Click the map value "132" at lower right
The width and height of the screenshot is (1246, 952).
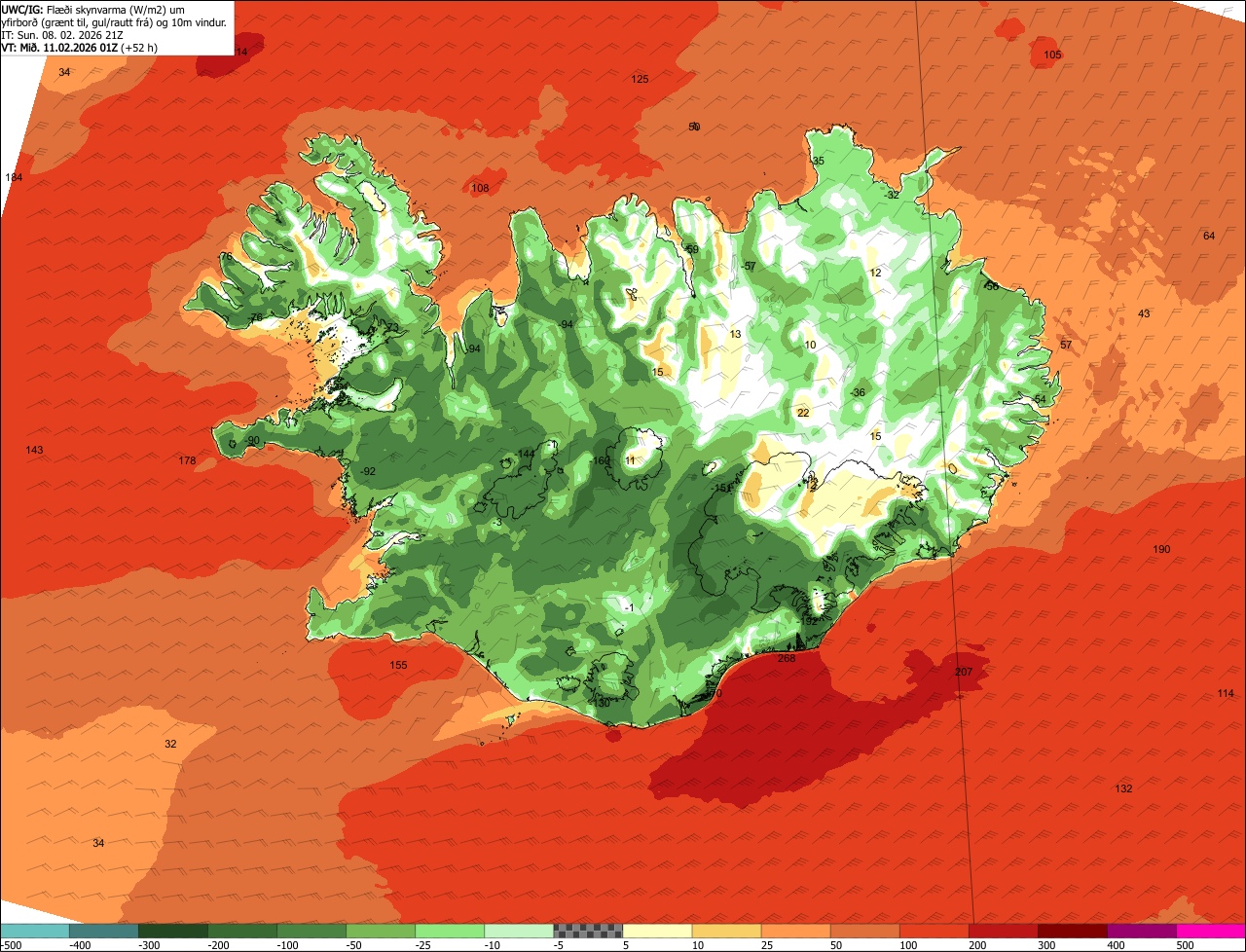pyautogui.click(x=1123, y=789)
